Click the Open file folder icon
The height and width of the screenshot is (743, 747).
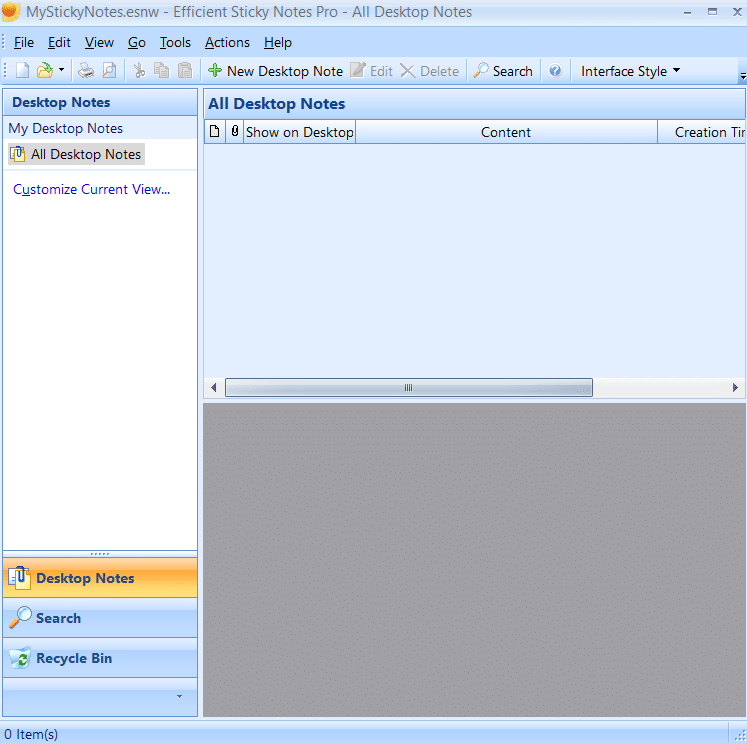click(44, 71)
